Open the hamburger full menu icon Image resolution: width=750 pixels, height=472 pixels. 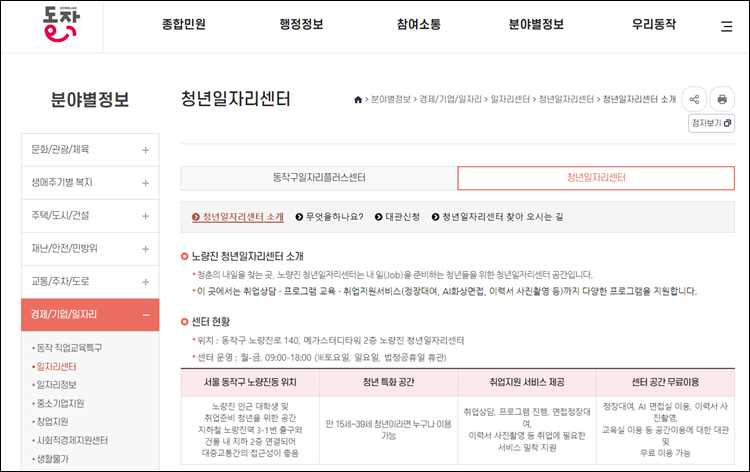coord(727,26)
